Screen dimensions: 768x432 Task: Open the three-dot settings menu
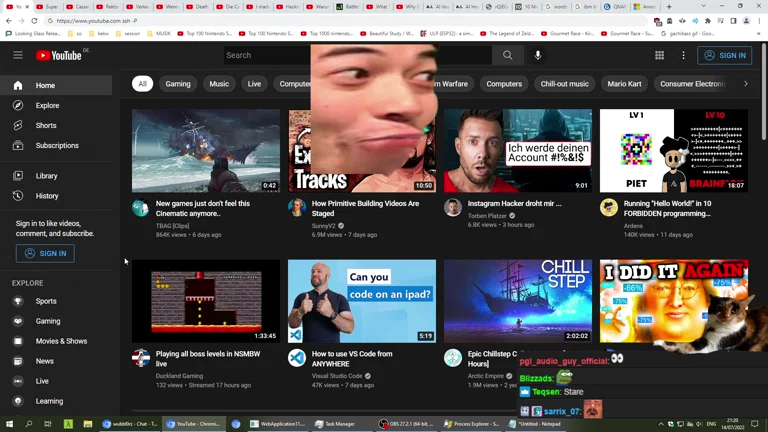[684, 55]
